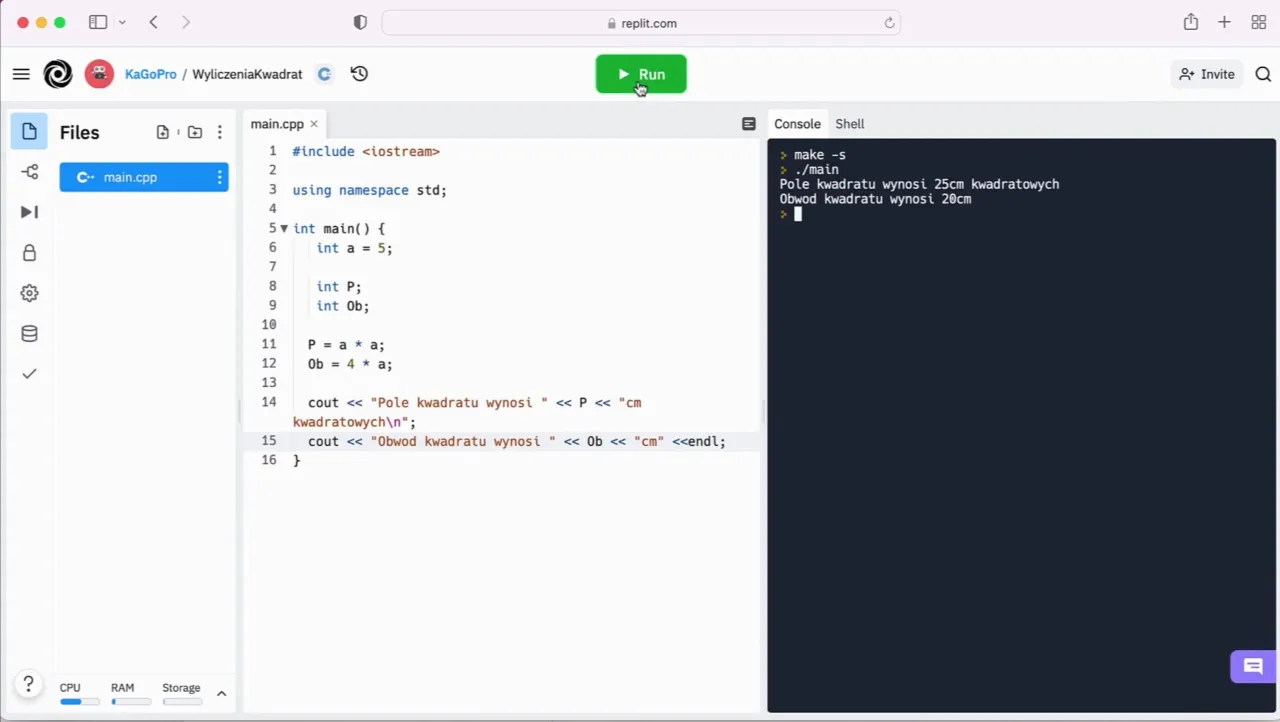This screenshot has width=1280, height=722.
Task: Select the Files sidebar icon
Action: click(29, 132)
